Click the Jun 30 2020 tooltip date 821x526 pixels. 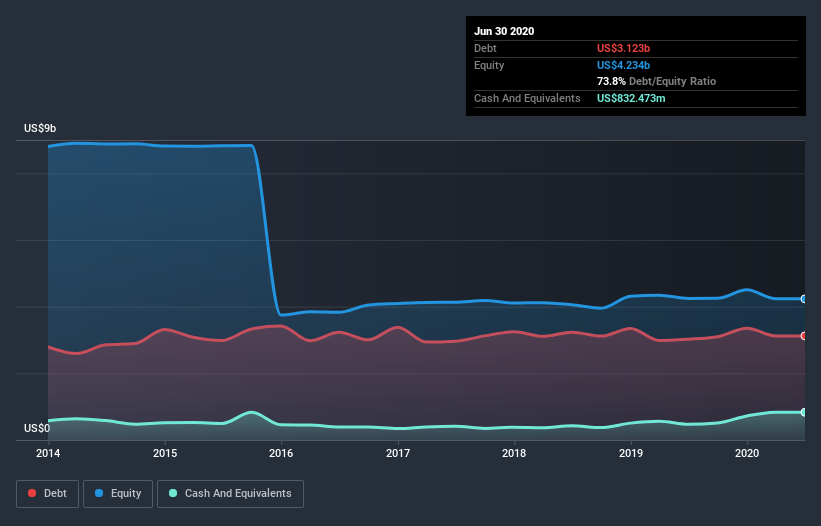504,31
